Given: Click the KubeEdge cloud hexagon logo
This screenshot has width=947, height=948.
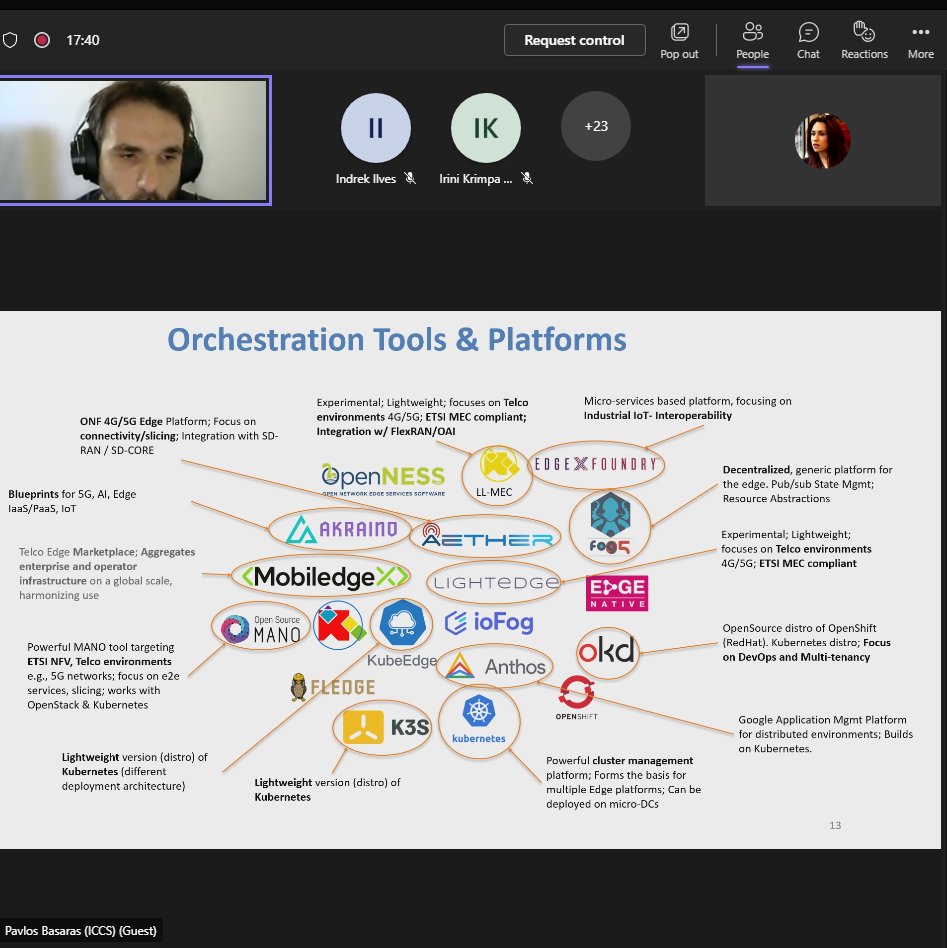Looking at the screenshot, I should point(402,623).
